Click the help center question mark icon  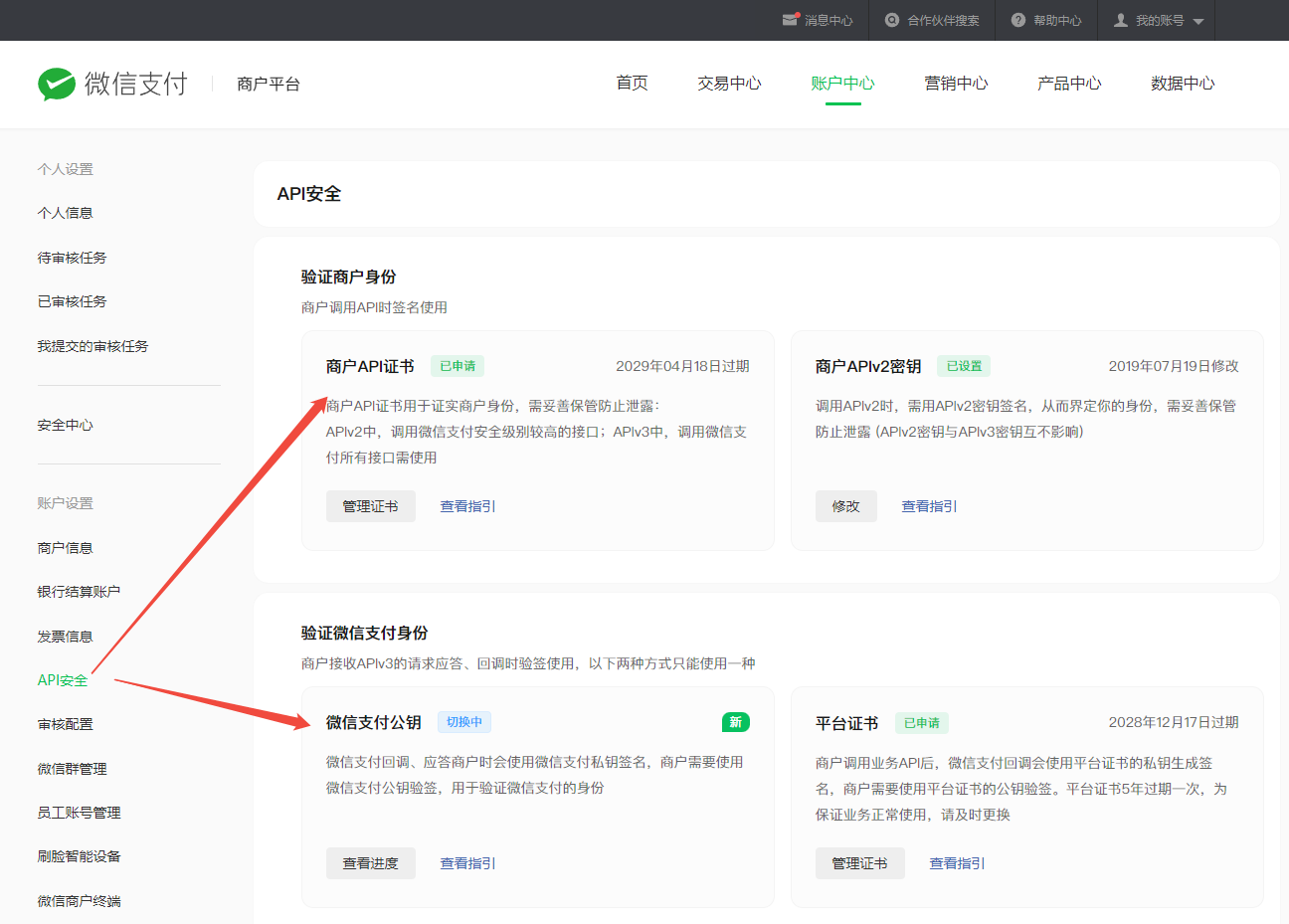(x=1018, y=20)
